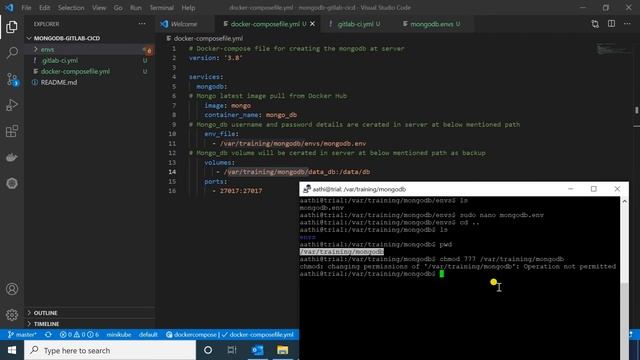Viewport: 640px width, 360px height.
Task: Open the Run and Debug view
Action: [x=12, y=105]
